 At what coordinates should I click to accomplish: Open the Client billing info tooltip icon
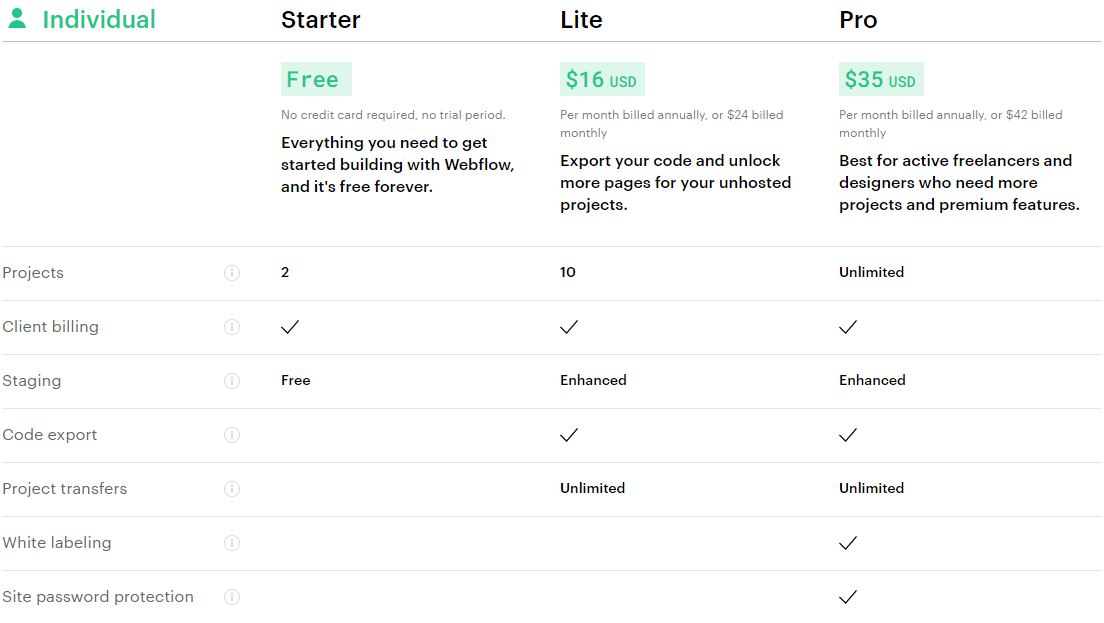tap(232, 327)
